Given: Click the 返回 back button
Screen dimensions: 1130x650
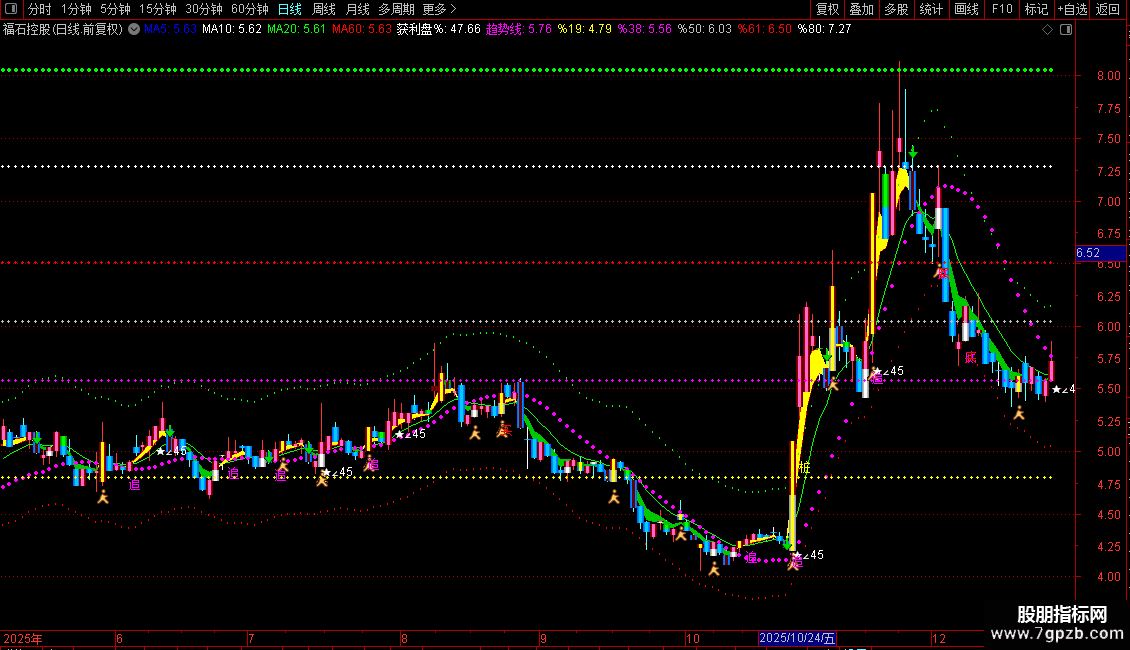Looking at the screenshot, I should 1108,9.
